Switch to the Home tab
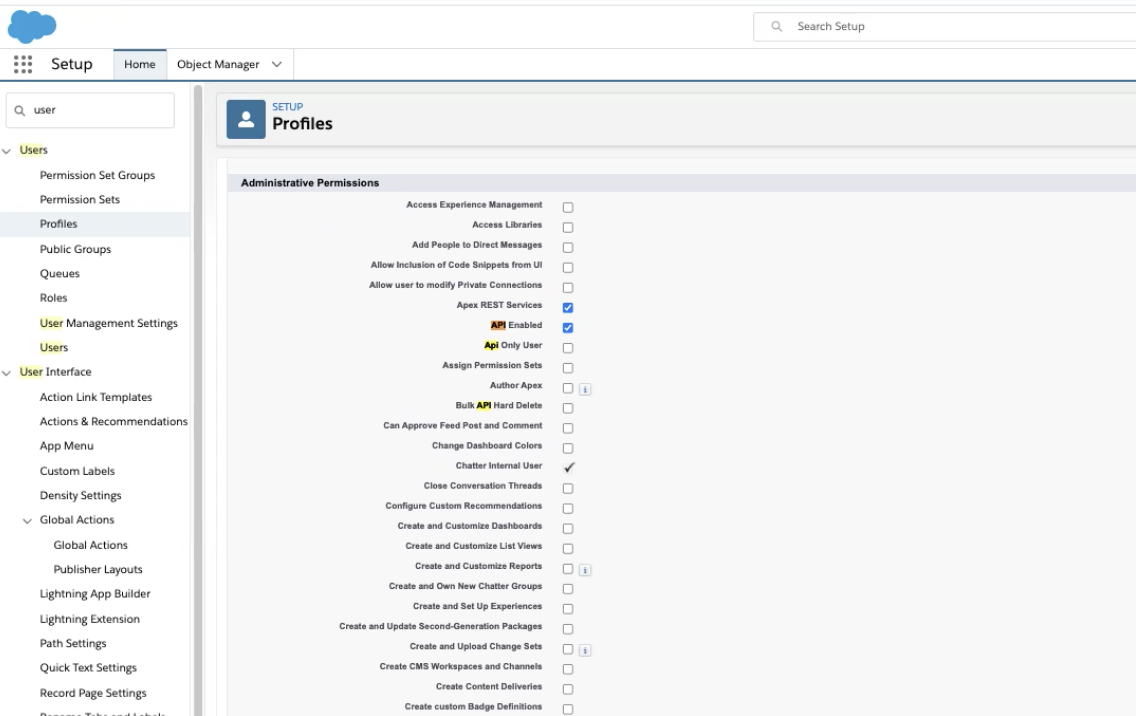Image resolution: width=1136 pixels, height=716 pixels. (x=140, y=64)
